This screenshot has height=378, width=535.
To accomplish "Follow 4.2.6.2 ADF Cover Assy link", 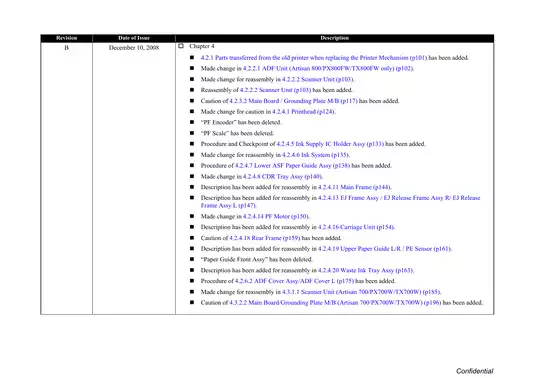I will [294, 281].
